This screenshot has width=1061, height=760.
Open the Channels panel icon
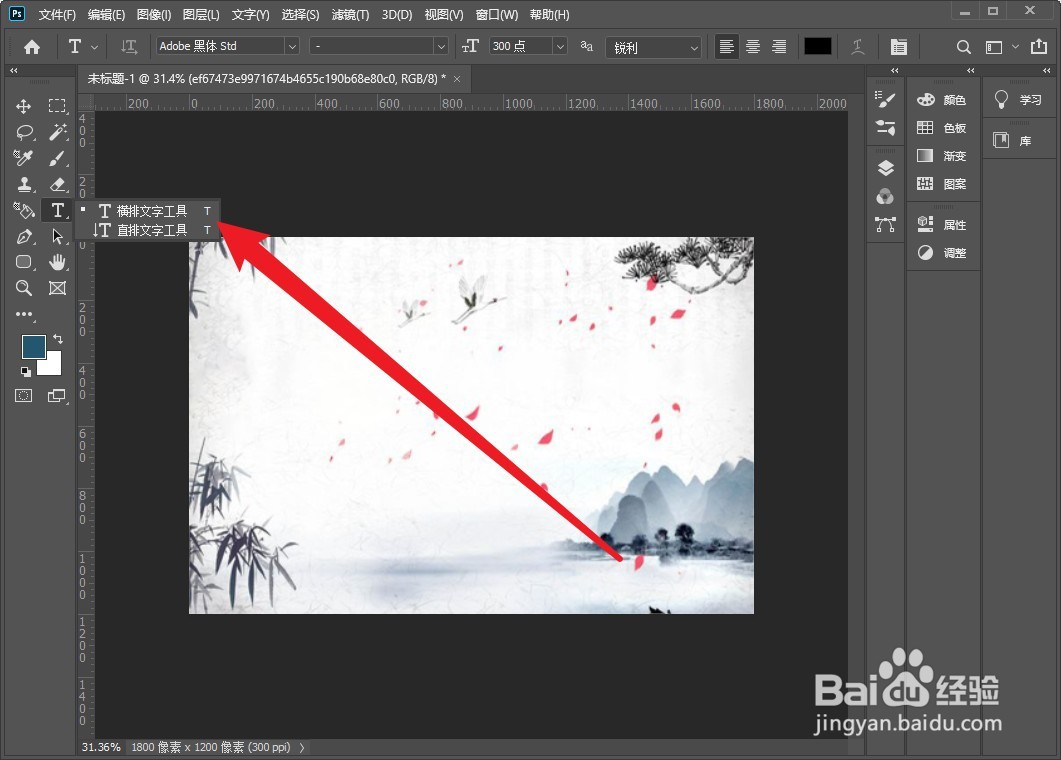tap(885, 196)
